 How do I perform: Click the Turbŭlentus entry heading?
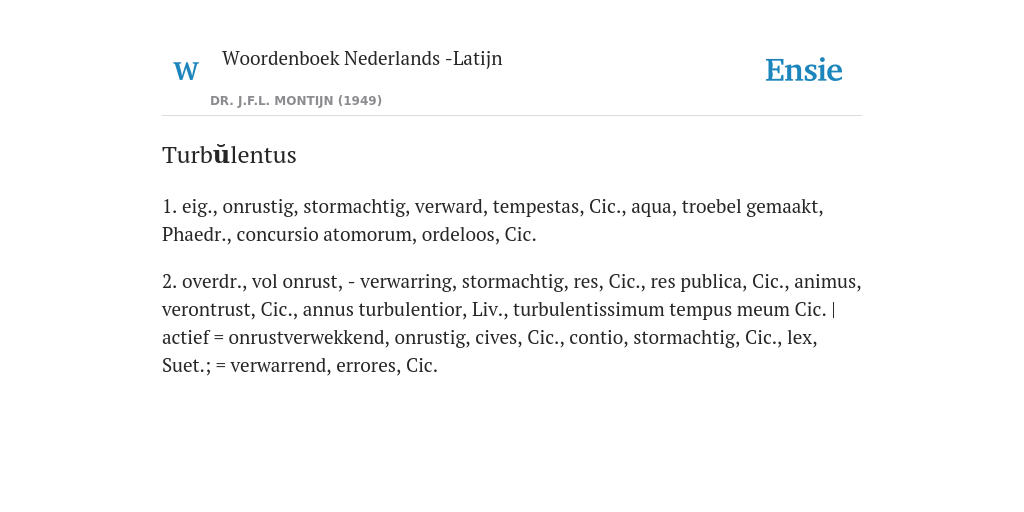click(x=229, y=155)
